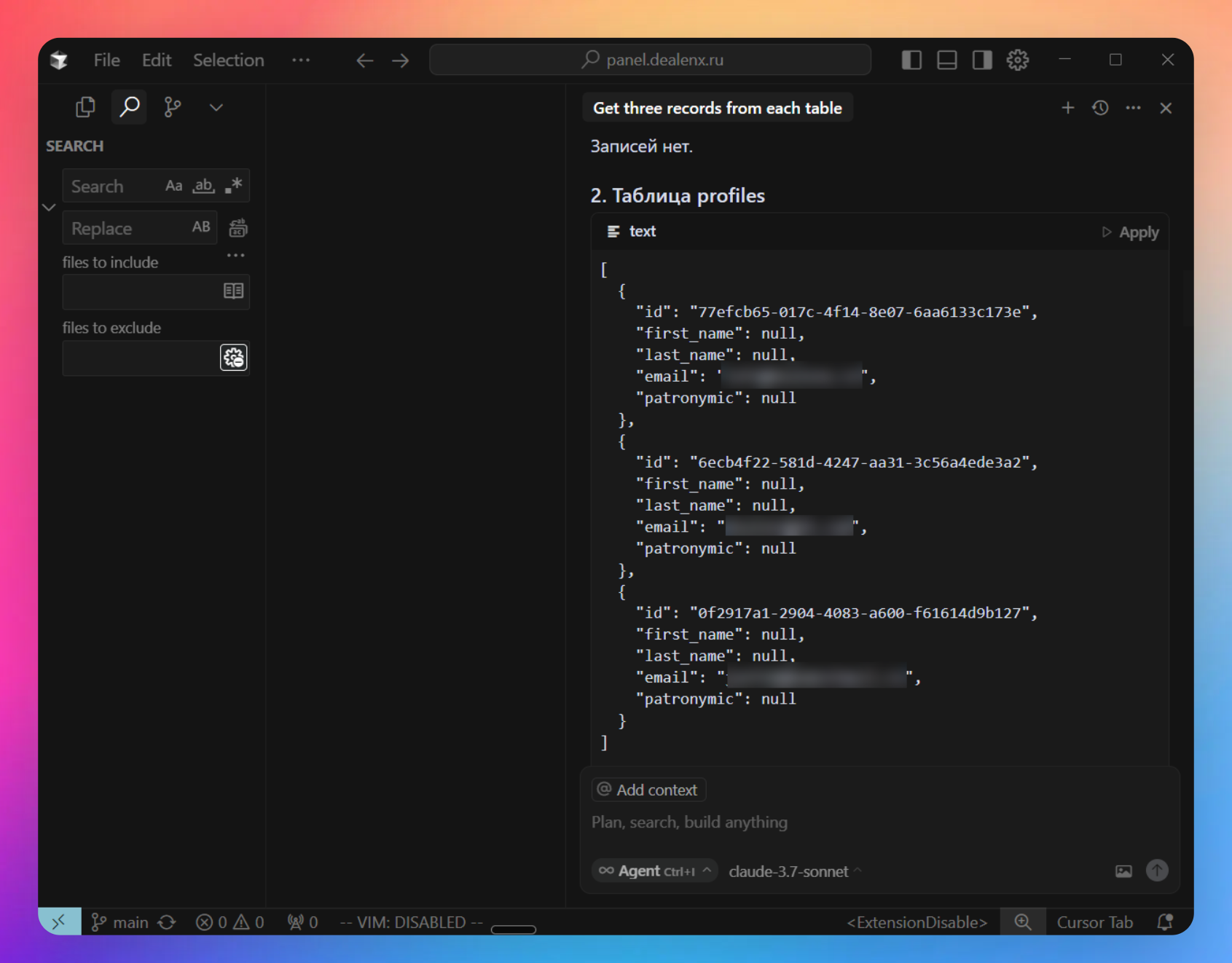The height and width of the screenshot is (963, 1232).
Task: Open errors and warnings status item
Action: (229, 922)
